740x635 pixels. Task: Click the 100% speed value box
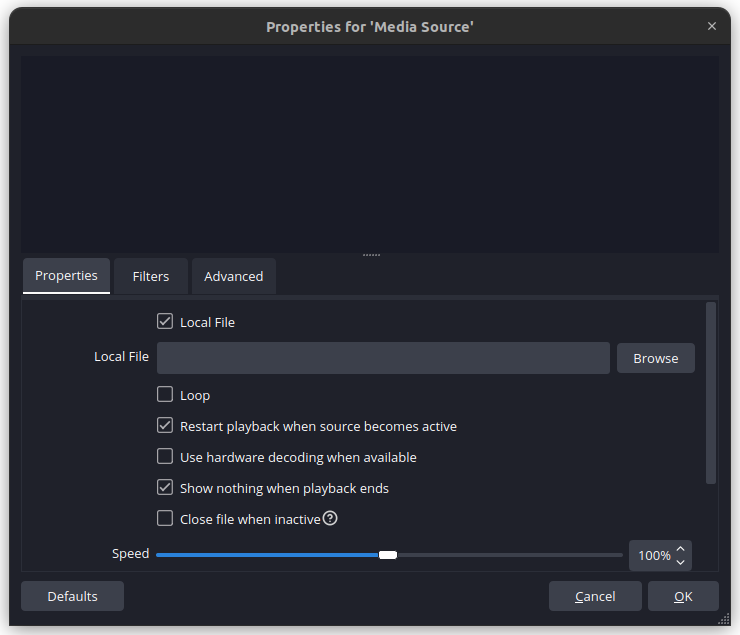coord(660,556)
